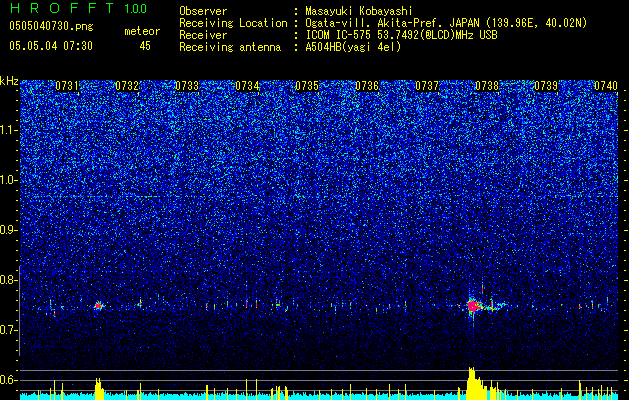Click the 0.7 kHz axis label
This screenshot has height=400, width=629.
(9, 330)
